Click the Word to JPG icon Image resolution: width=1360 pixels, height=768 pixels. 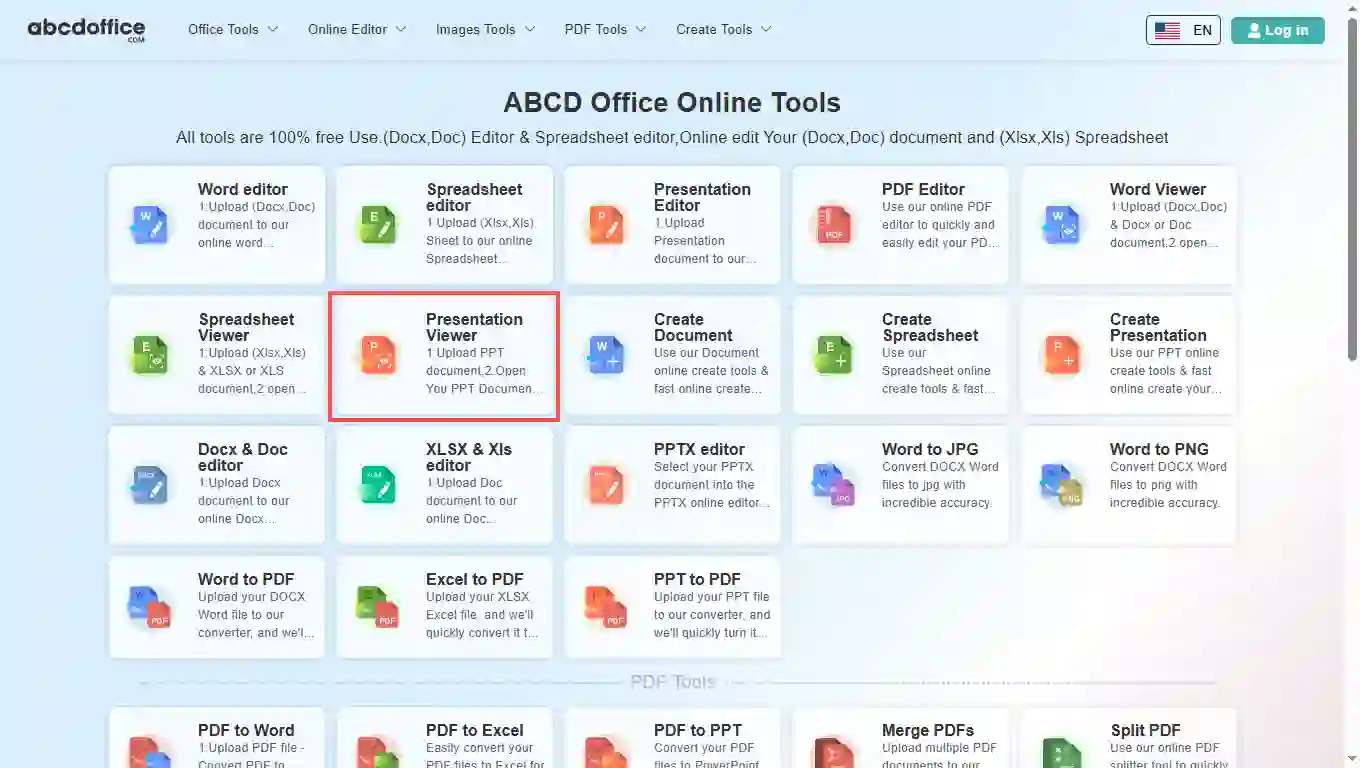pyautogui.click(x=834, y=485)
